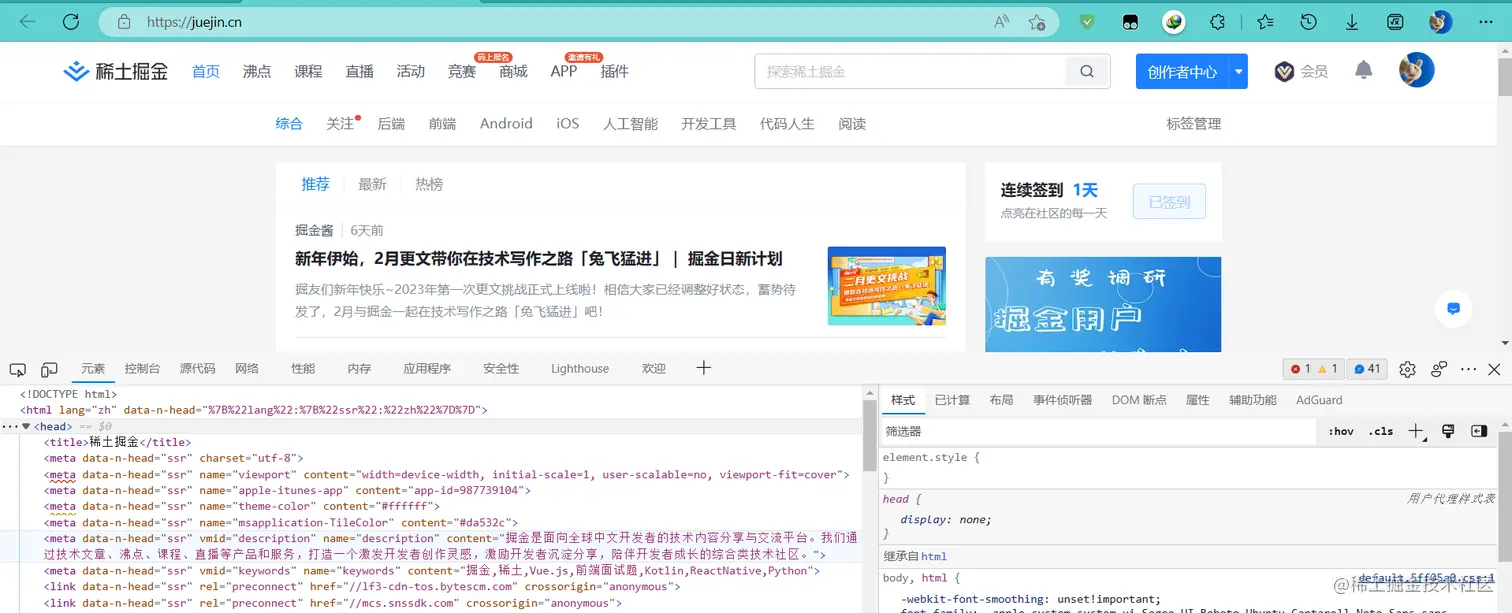Click the ellipsis beside the head node

click(9, 426)
